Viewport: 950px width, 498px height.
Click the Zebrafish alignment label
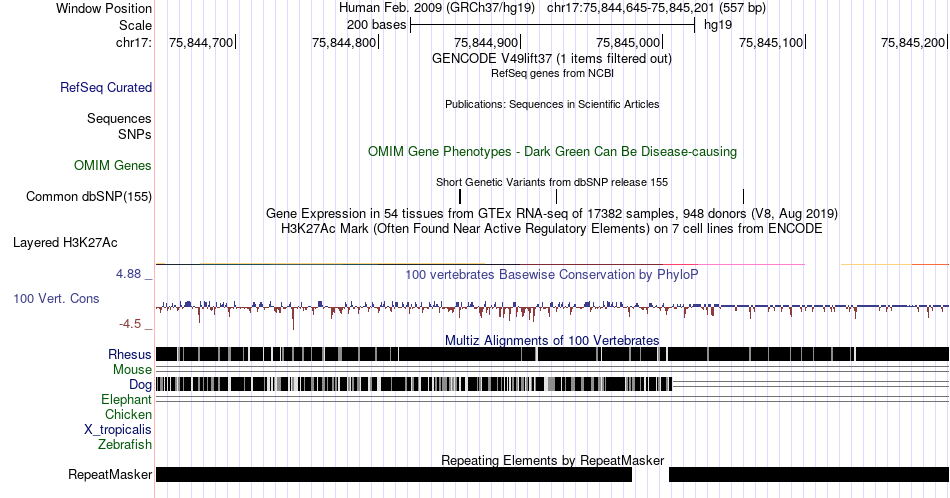pyautogui.click(x=125, y=444)
